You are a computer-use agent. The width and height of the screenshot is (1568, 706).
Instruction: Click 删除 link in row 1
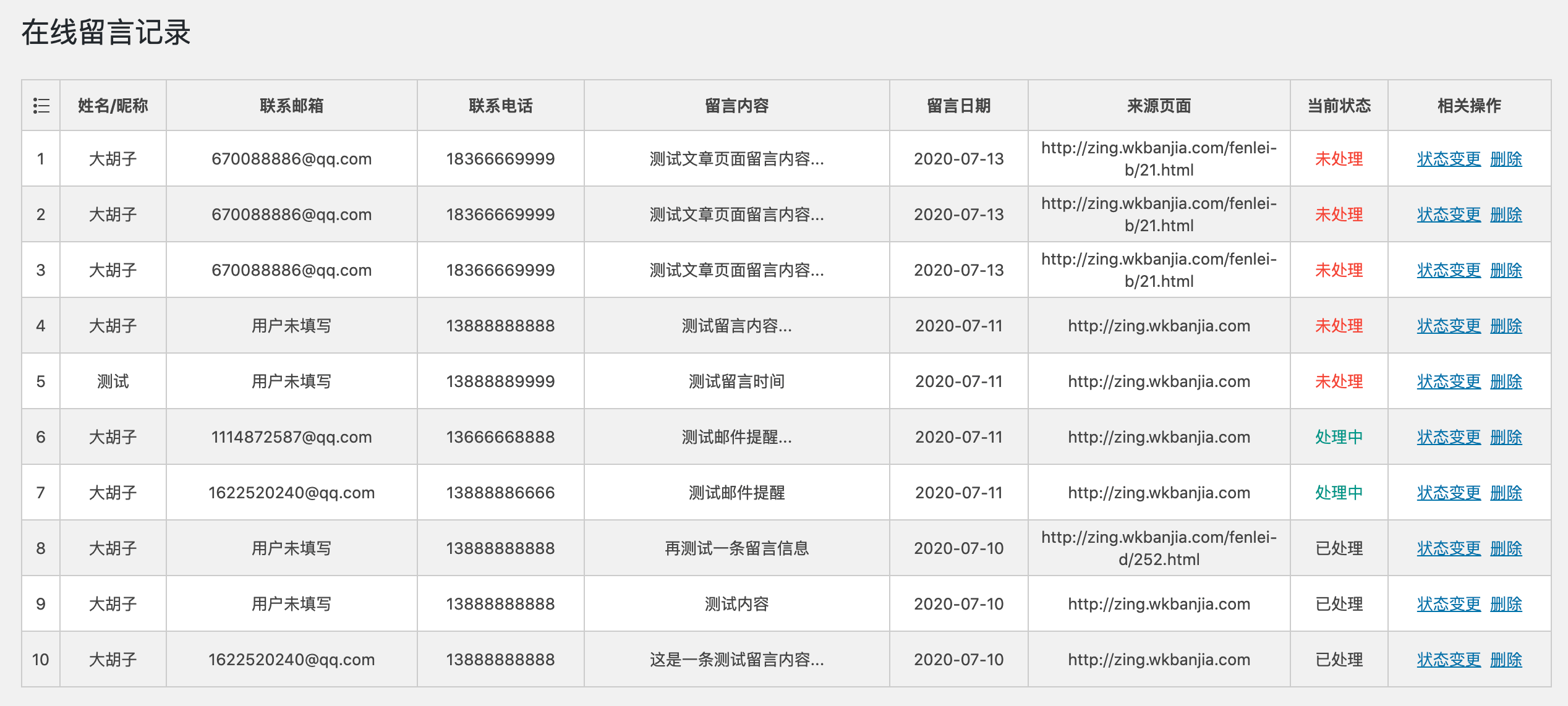pyautogui.click(x=1506, y=159)
